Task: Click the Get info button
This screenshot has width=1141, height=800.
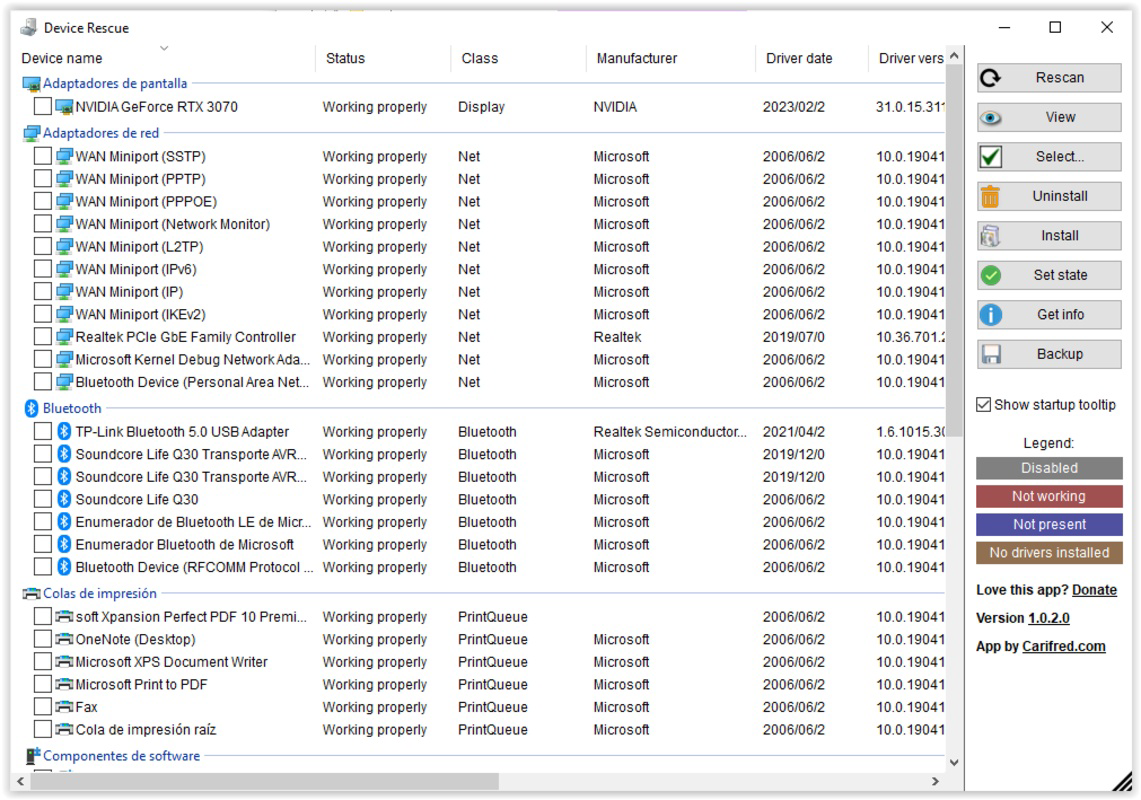Action: pos(1049,314)
